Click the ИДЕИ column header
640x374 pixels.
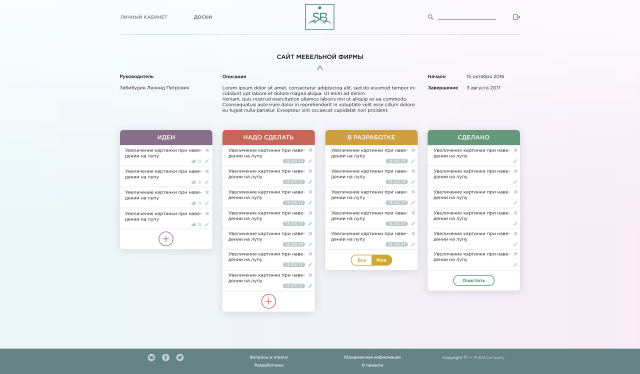coord(166,137)
